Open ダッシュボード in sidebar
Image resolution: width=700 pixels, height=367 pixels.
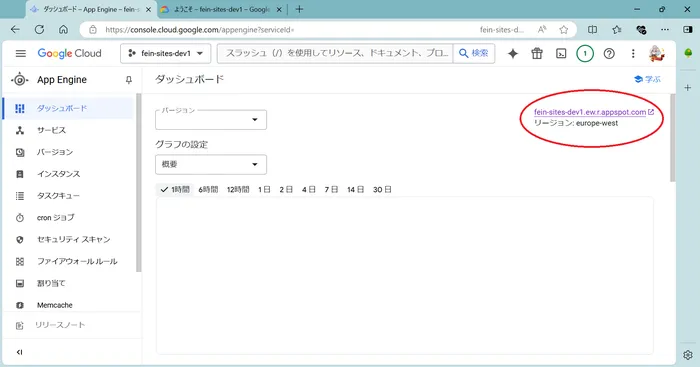click(x=68, y=108)
